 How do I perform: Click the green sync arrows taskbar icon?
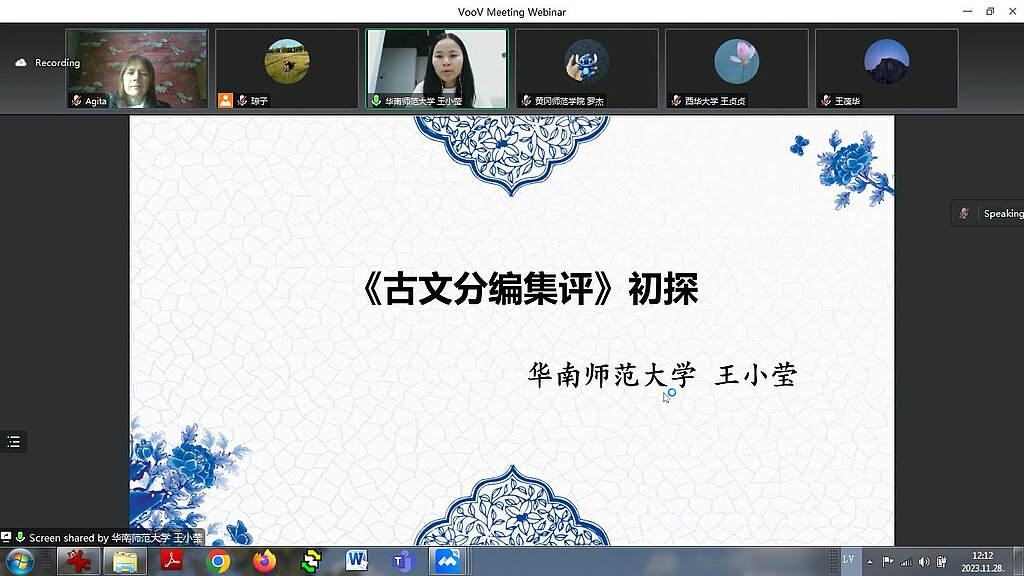coord(311,562)
